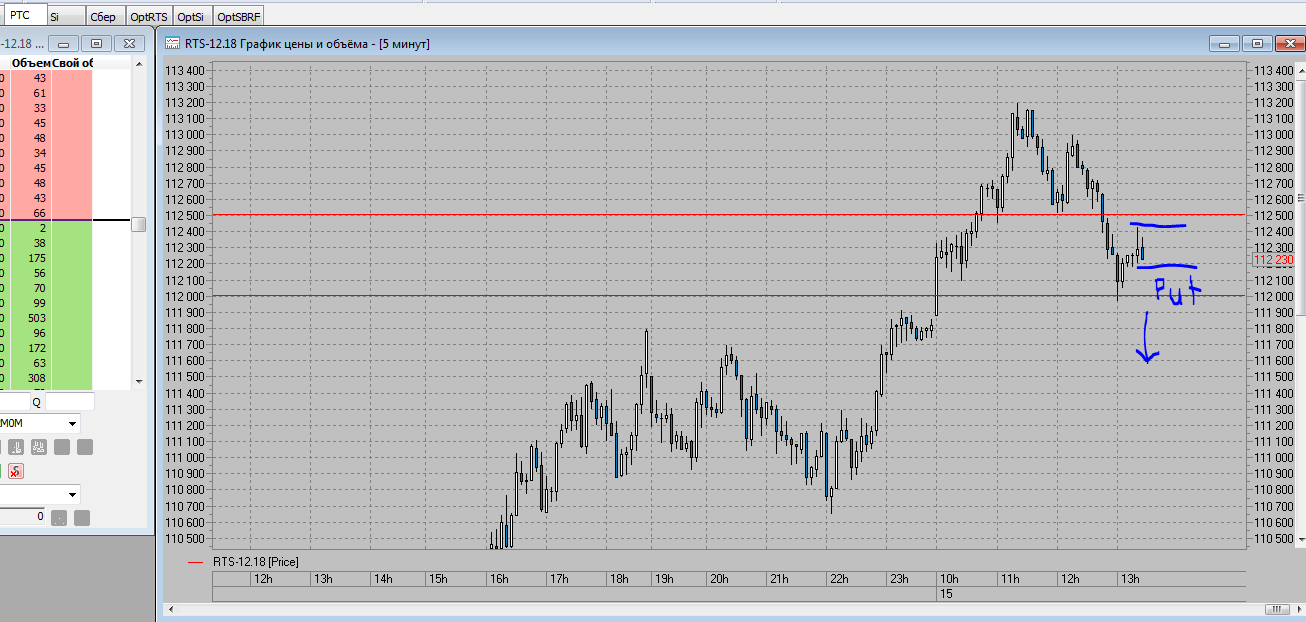This screenshot has width=1306, height=622.
Task: Click the Объем column header
Action: pos(30,63)
